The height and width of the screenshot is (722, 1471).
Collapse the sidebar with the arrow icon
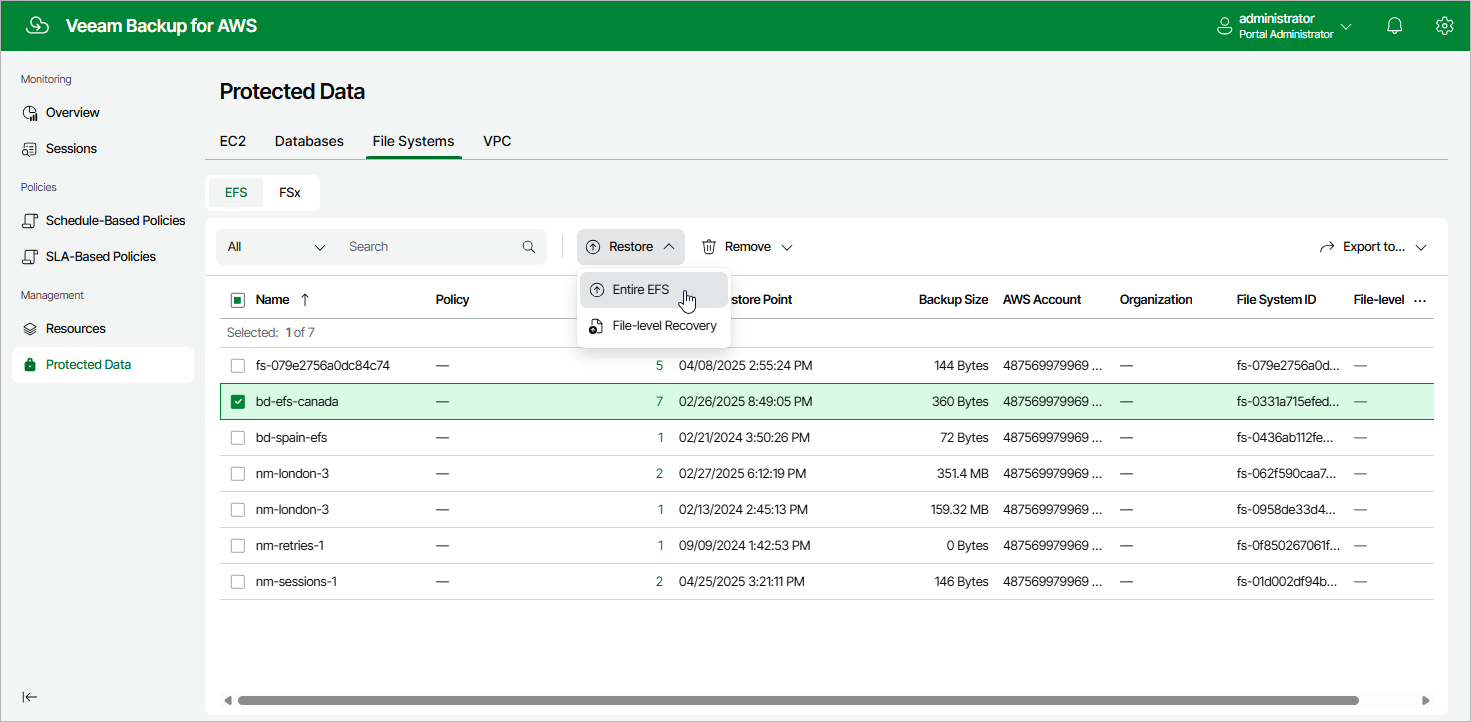[x=30, y=697]
